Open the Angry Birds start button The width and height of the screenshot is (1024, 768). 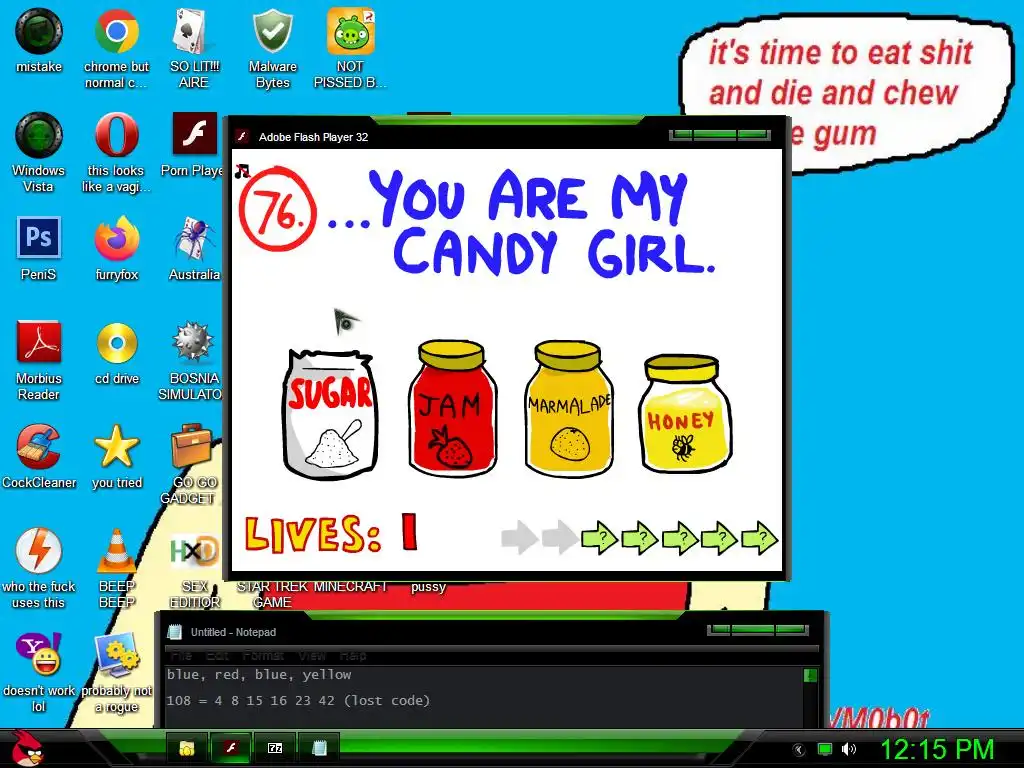(28, 748)
